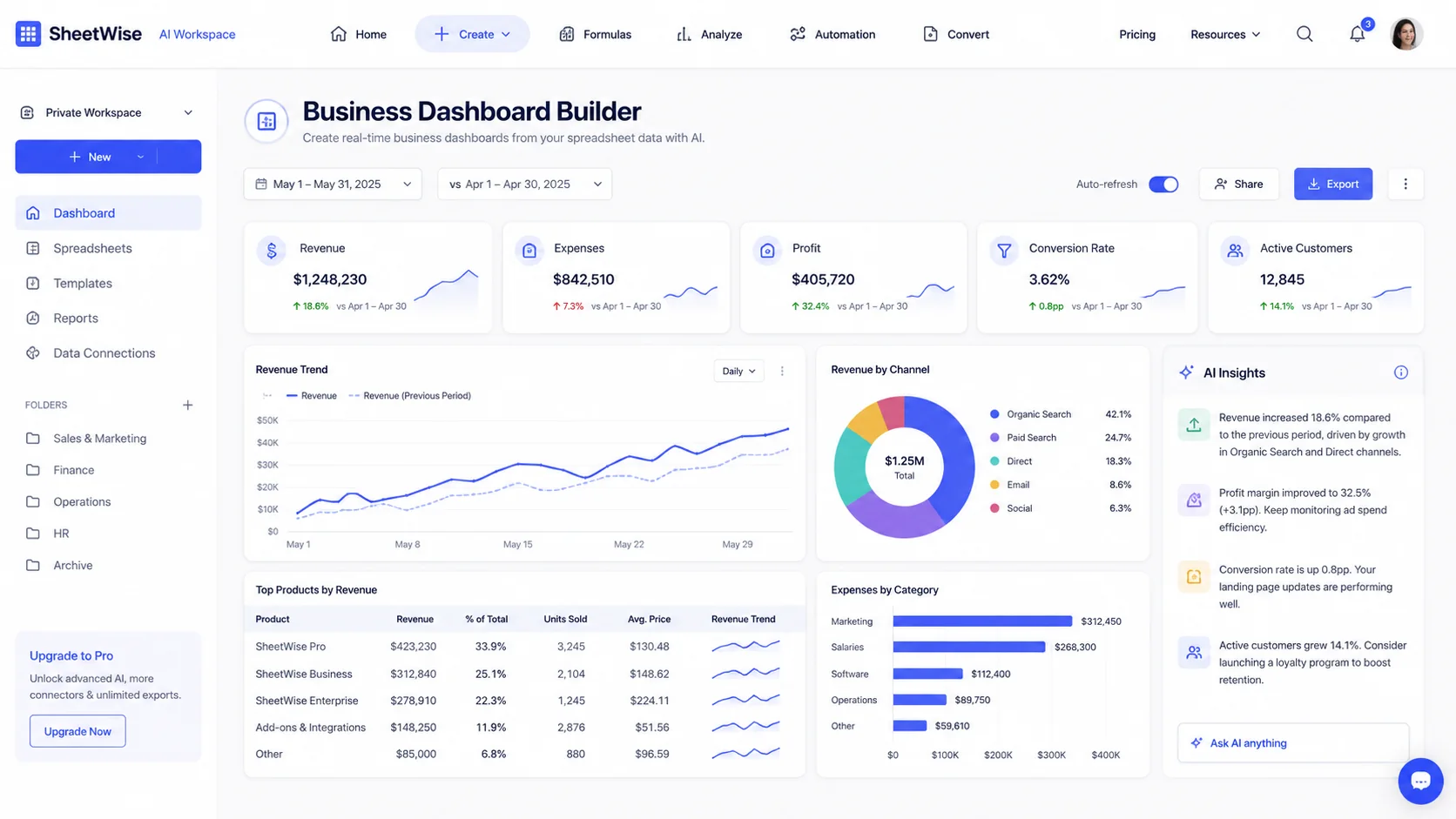The image size is (1456, 819).
Task: Click the Ask AI anything field
Action: pyautogui.click(x=1292, y=743)
